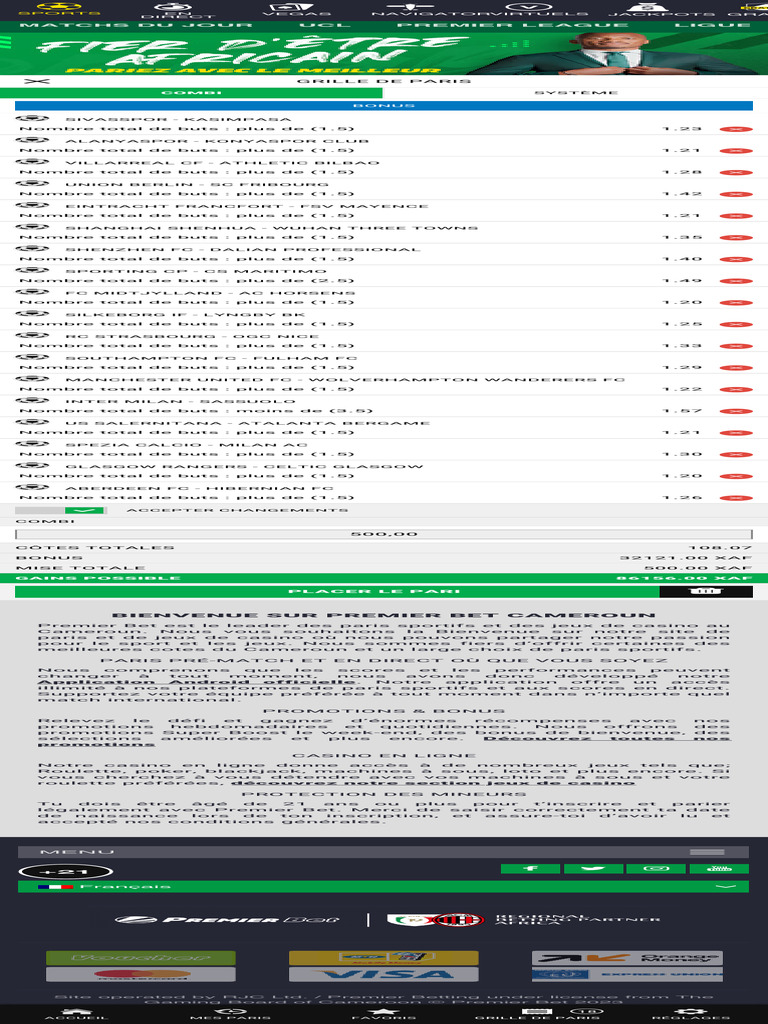Click the +21 age restriction badge
Viewport: 768px width, 1024px height.
pyautogui.click(x=65, y=872)
